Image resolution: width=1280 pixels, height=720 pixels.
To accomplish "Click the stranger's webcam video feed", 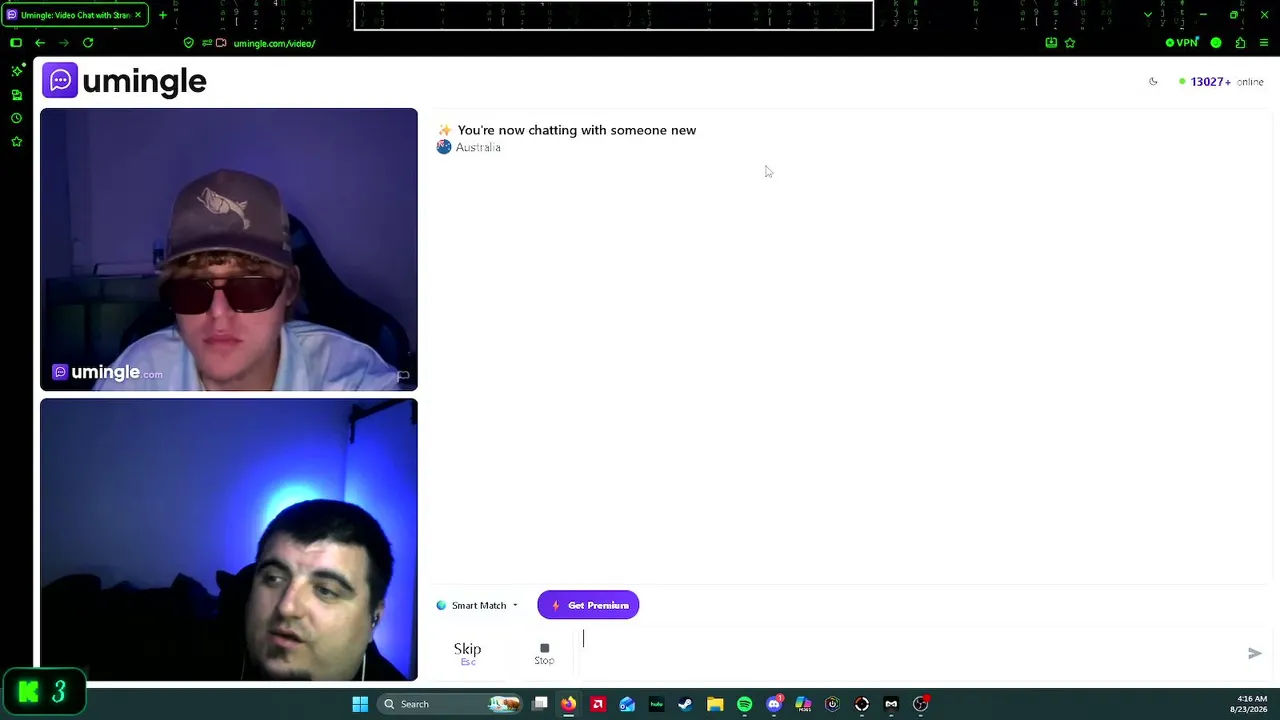I will click(x=229, y=249).
